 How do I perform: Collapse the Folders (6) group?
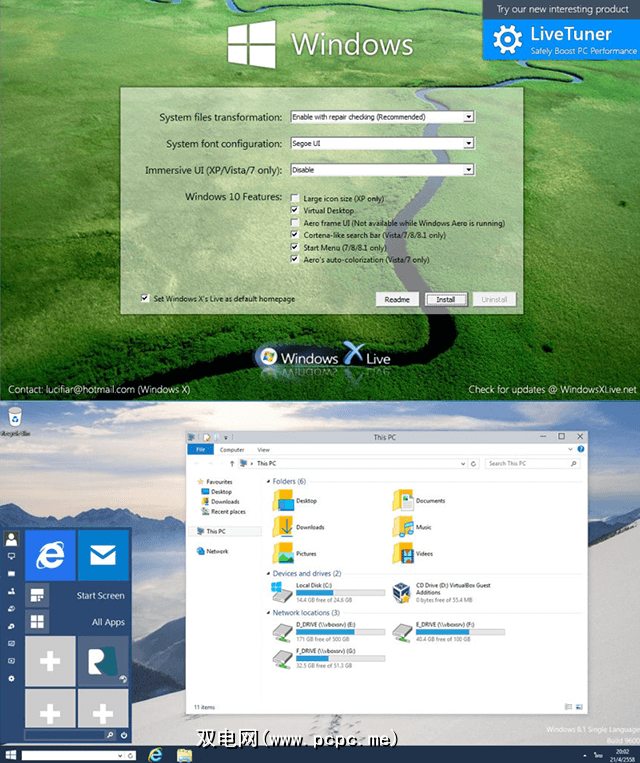point(268,481)
